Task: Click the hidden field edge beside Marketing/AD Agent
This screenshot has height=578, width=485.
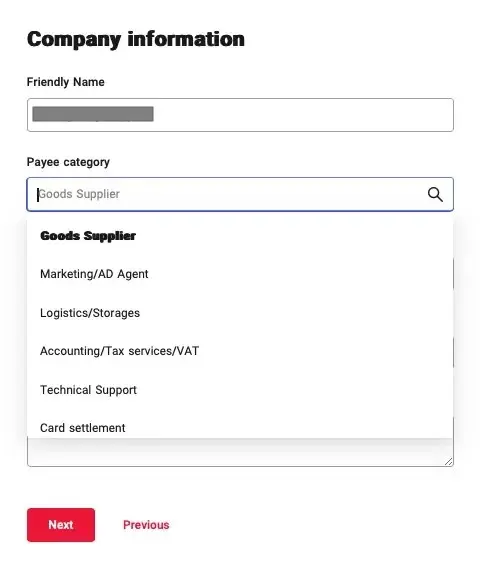Action: pos(453,274)
